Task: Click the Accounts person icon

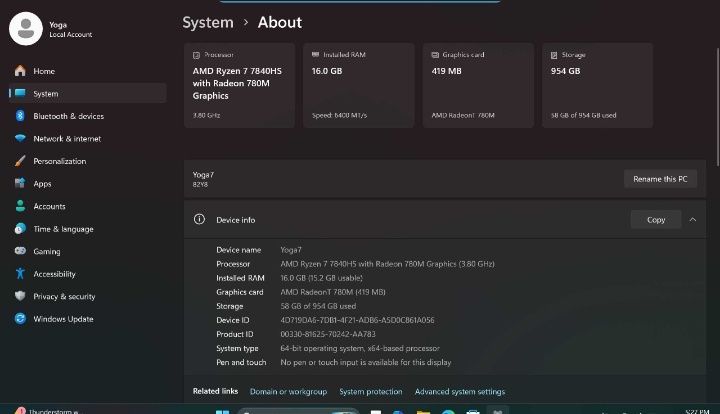Action: pos(20,206)
